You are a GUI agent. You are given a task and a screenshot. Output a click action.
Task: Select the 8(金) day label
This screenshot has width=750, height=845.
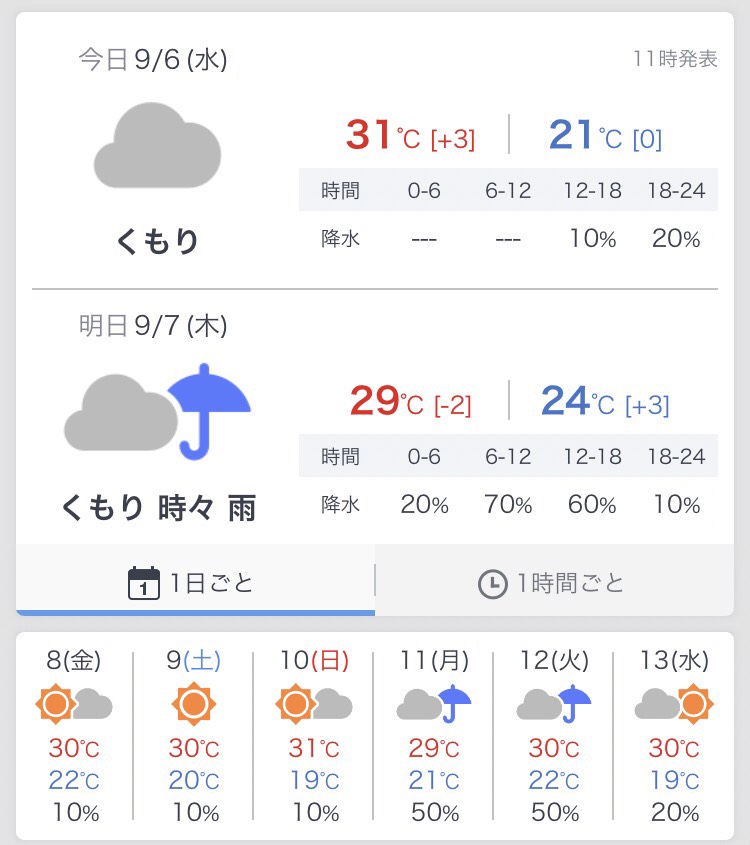click(74, 661)
